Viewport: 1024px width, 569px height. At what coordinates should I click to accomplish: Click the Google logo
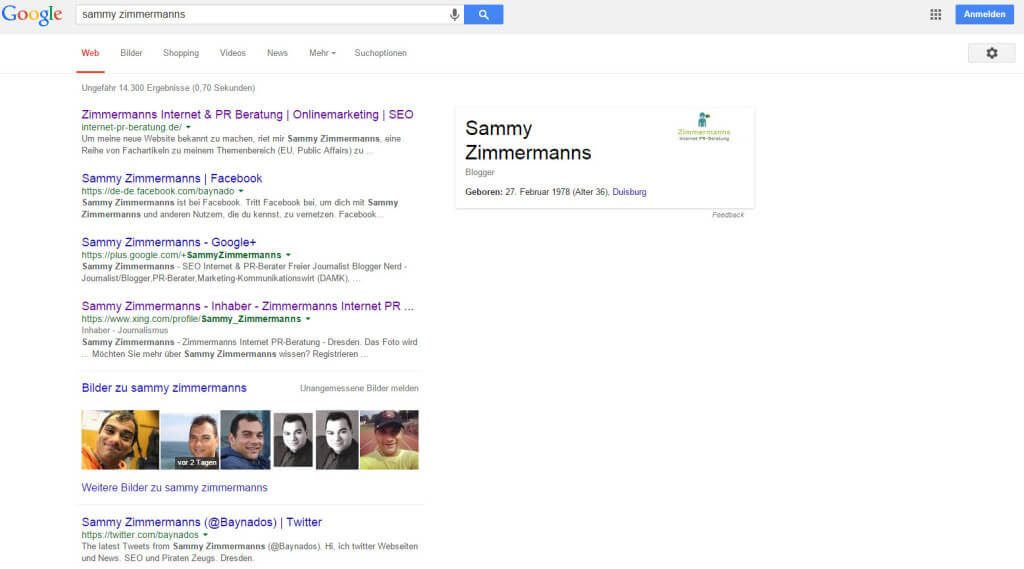coord(31,14)
